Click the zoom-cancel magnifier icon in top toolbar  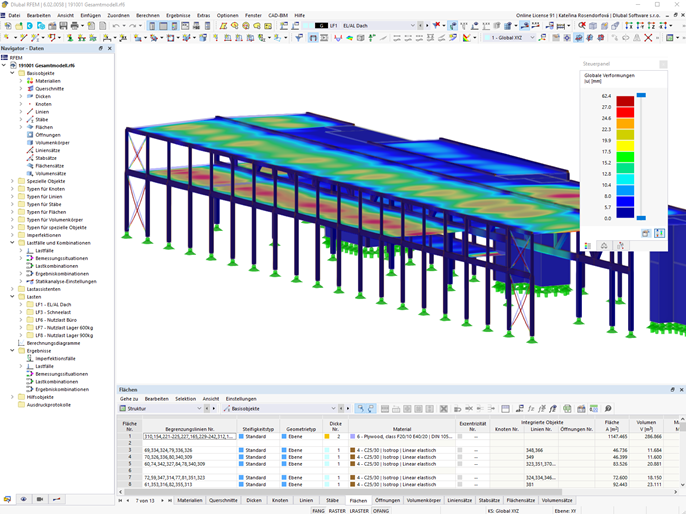pos(581,26)
